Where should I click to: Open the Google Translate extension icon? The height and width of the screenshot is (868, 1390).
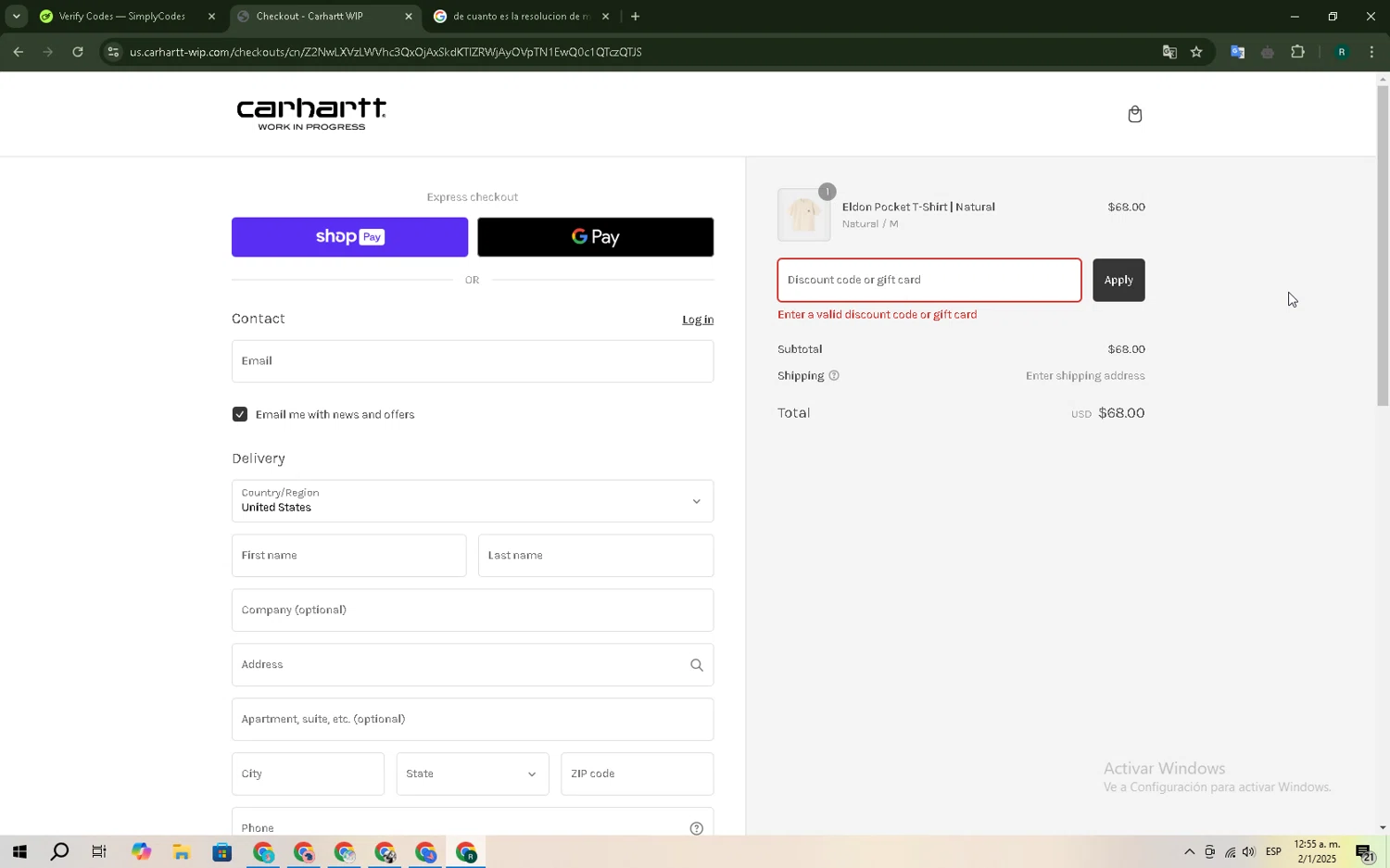(x=1237, y=52)
